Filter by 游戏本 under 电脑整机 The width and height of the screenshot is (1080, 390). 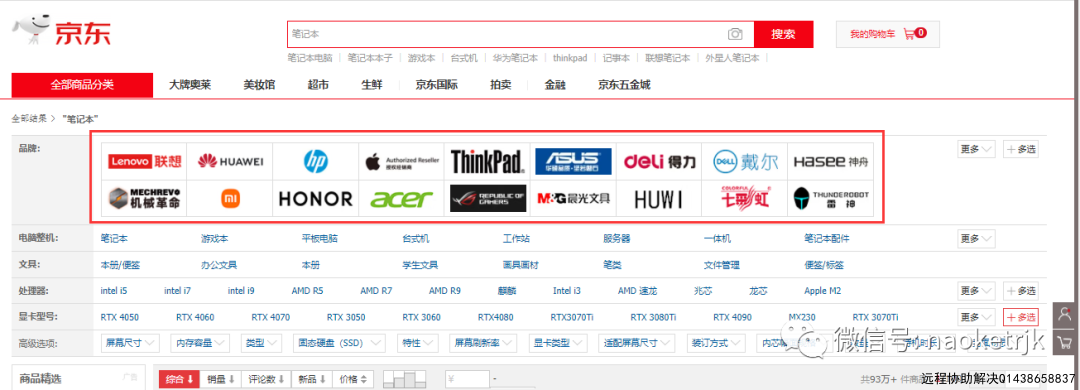215,238
